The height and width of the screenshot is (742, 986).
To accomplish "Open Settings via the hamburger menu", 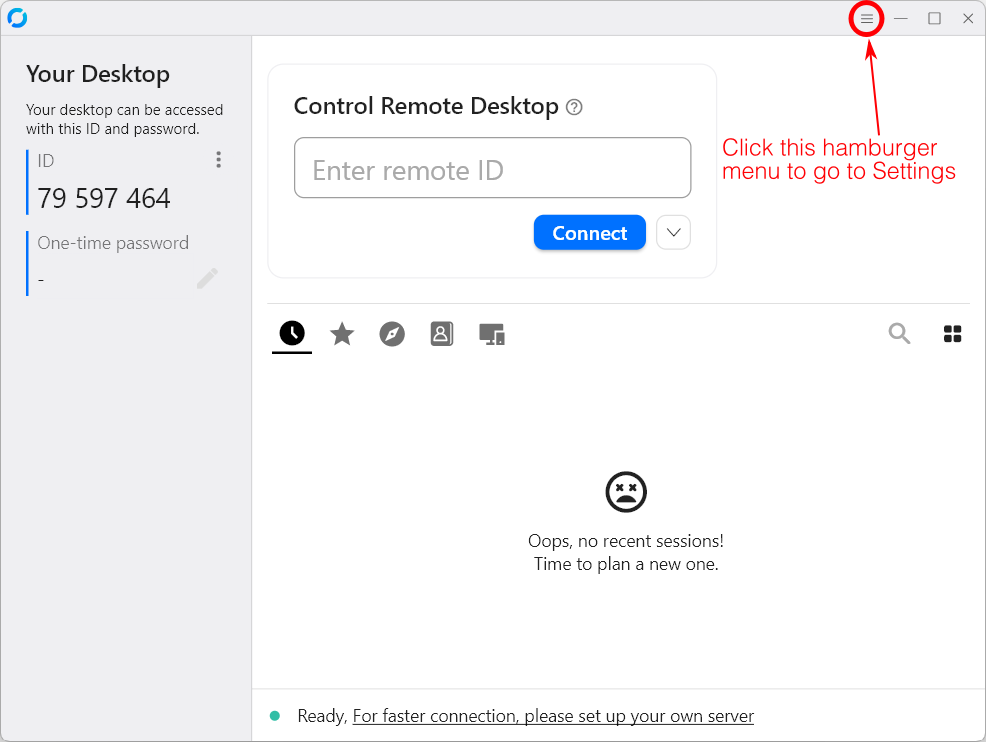I will (866, 18).
